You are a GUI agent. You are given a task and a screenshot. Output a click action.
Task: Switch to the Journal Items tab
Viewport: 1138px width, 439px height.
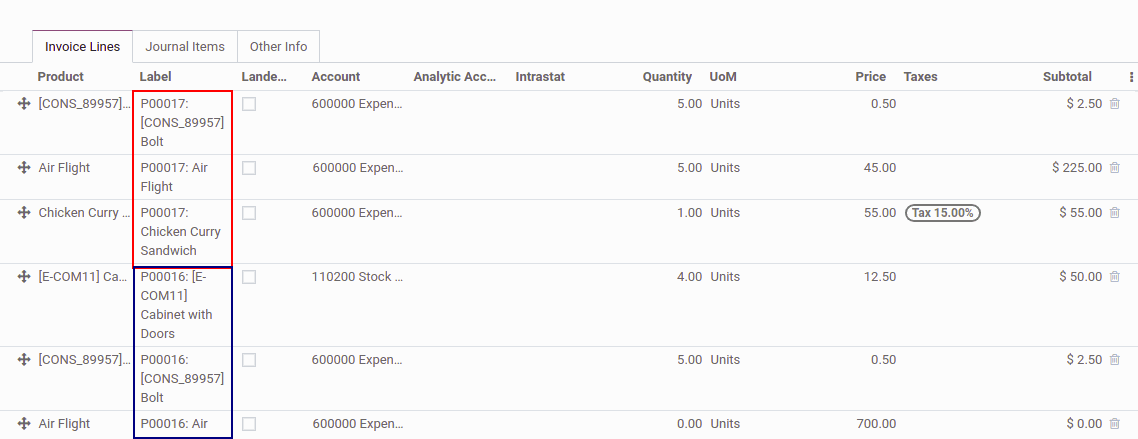pyautogui.click(x=185, y=47)
